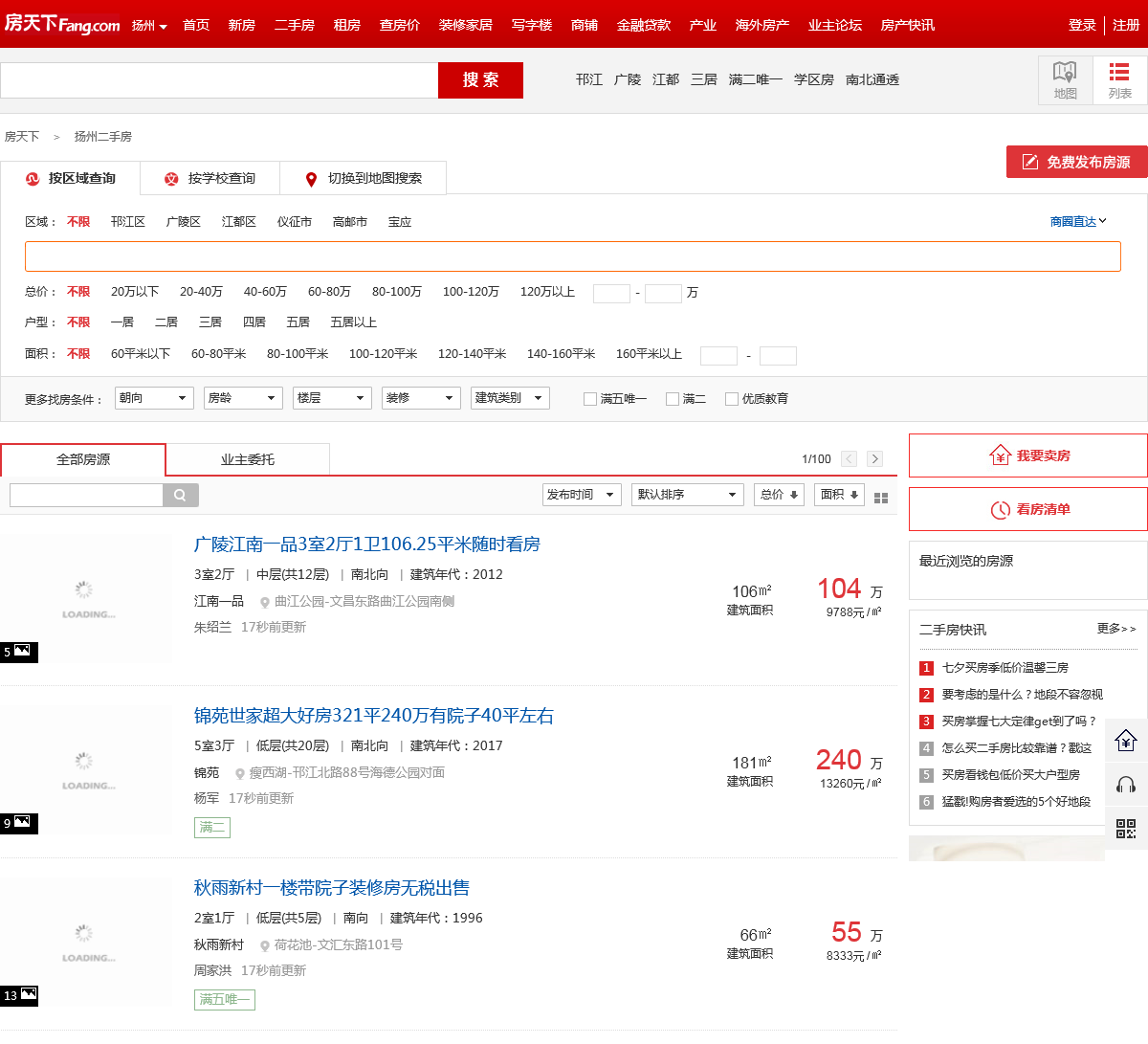Viewport: 1148px width, 1044px height.
Task: Select 40-60万 price filter
Action: click(265, 292)
